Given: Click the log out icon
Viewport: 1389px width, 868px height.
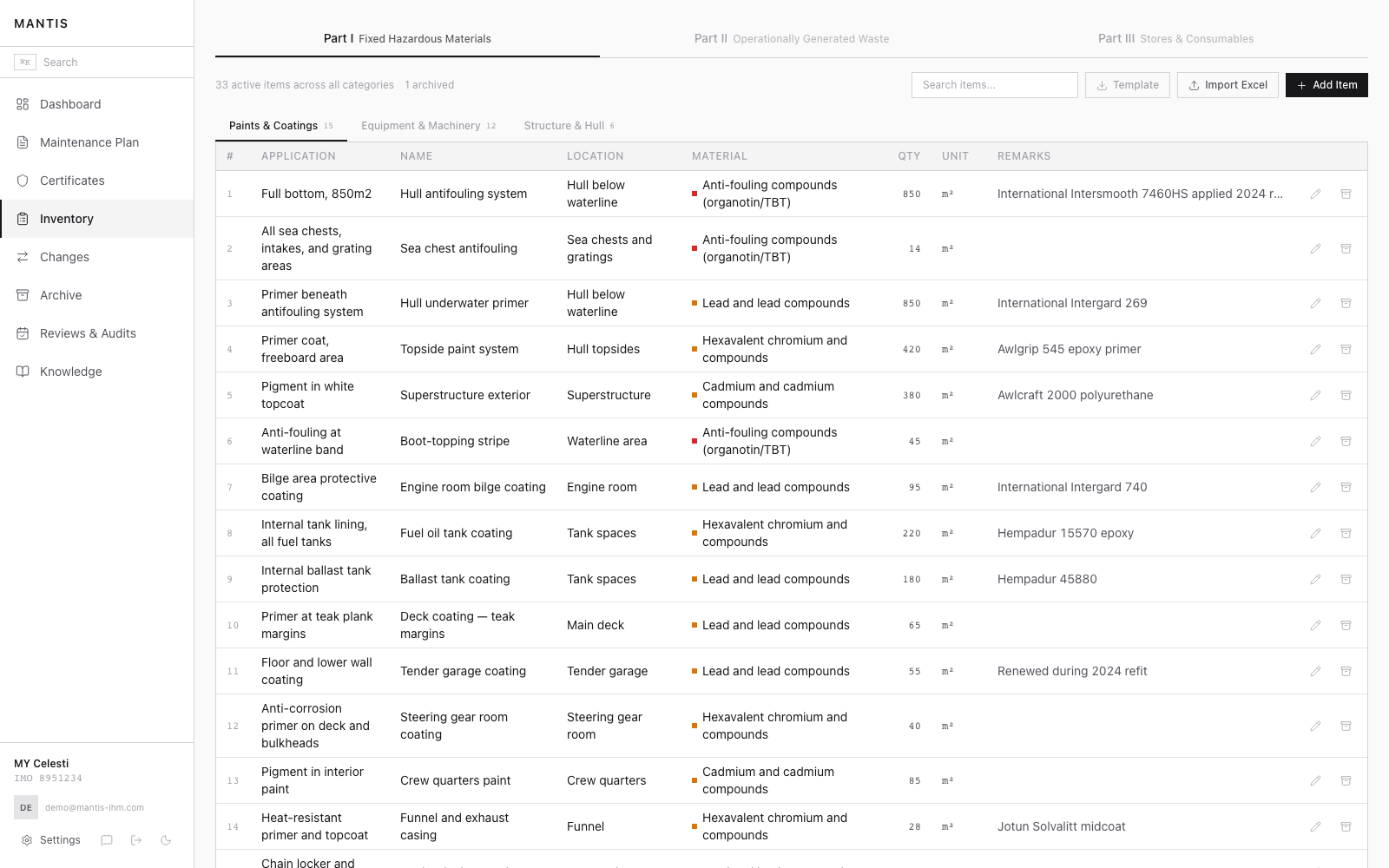Looking at the screenshot, I should 136,840.
